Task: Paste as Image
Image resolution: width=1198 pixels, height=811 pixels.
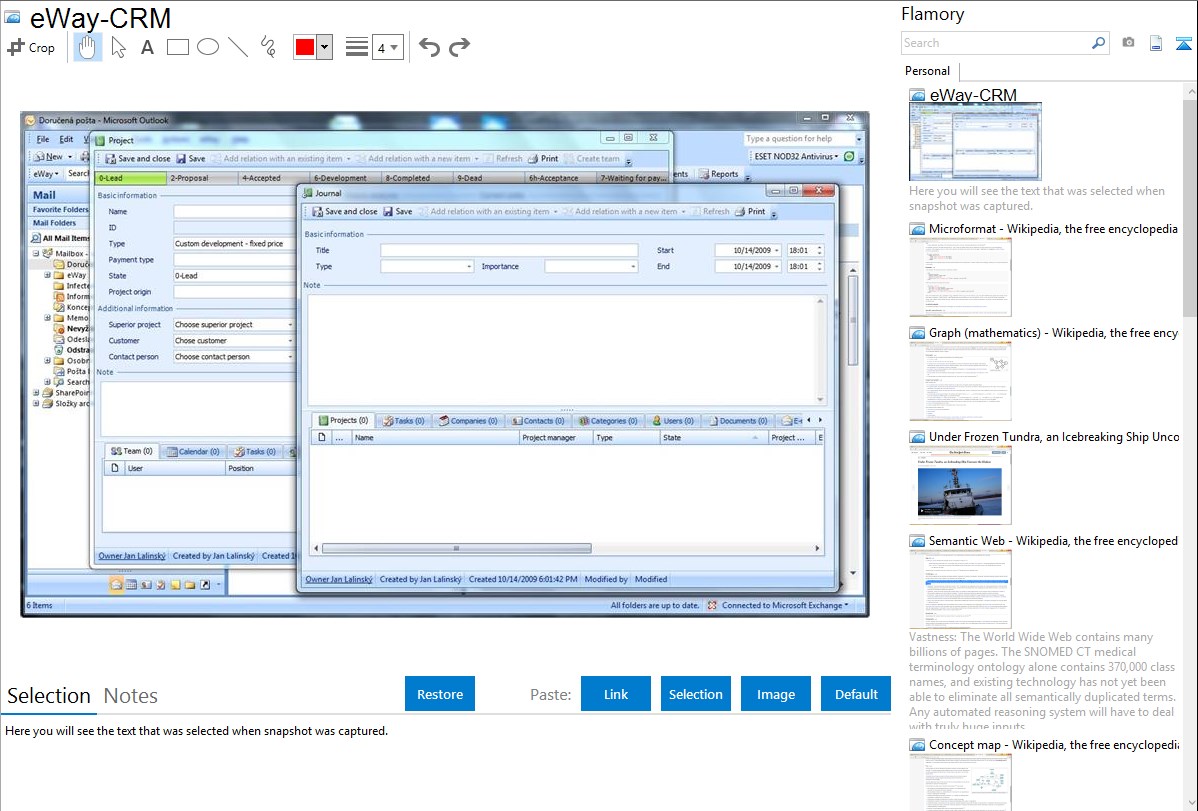Action: coord(775,694)
